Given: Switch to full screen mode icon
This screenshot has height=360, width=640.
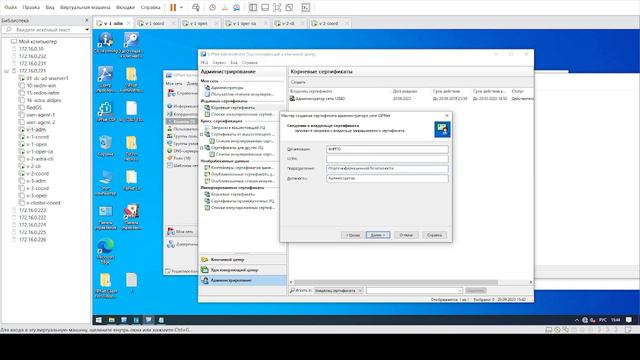Looking at the screenshot, I should [277, 7].
